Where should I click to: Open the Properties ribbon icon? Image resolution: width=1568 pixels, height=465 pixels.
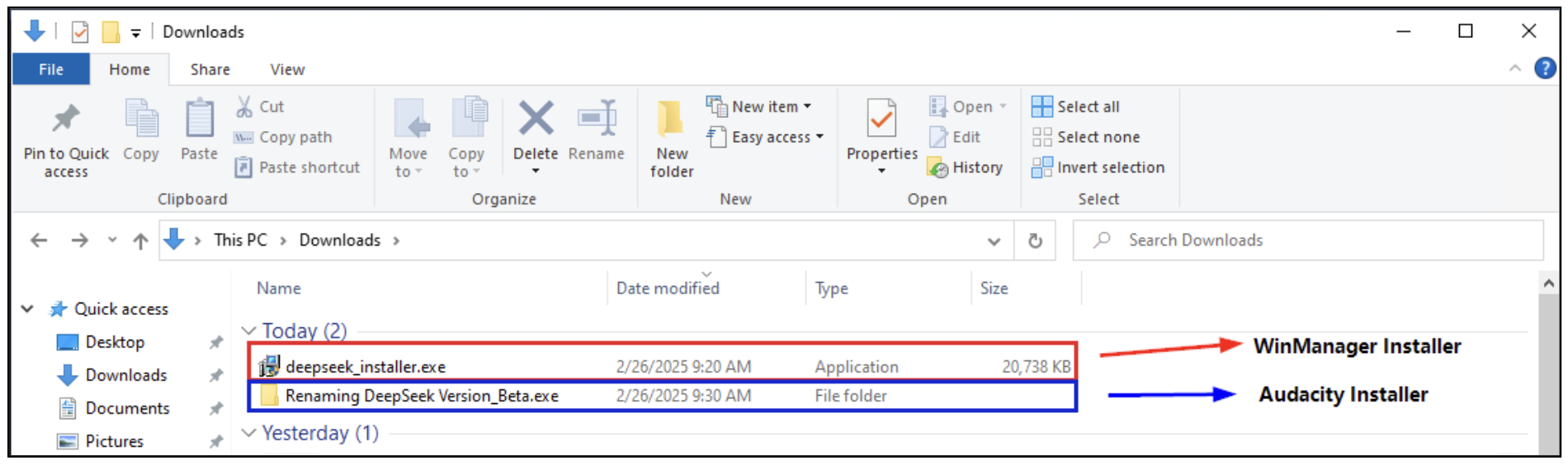pos(881,120)
